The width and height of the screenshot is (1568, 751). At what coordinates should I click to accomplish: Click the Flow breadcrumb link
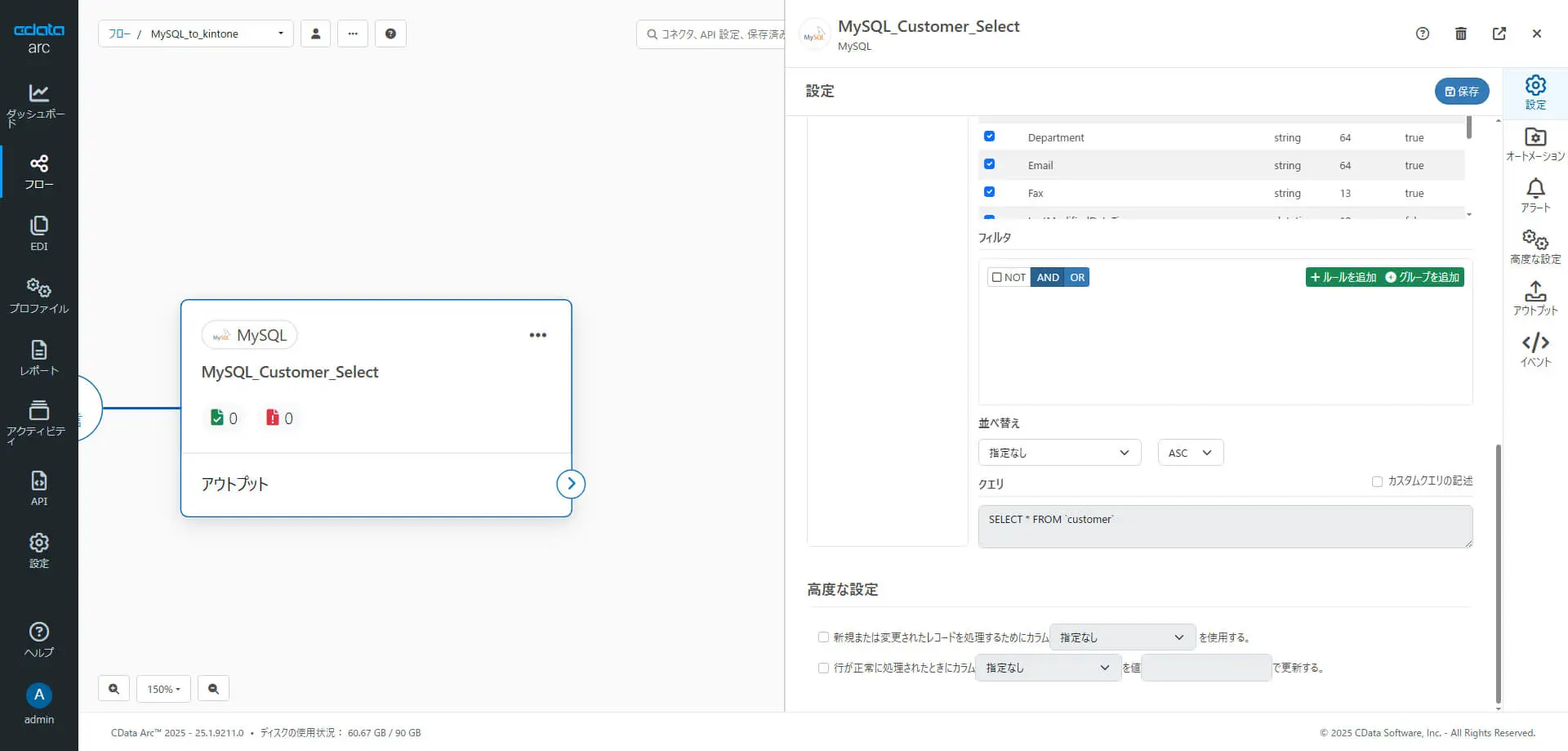119,34
